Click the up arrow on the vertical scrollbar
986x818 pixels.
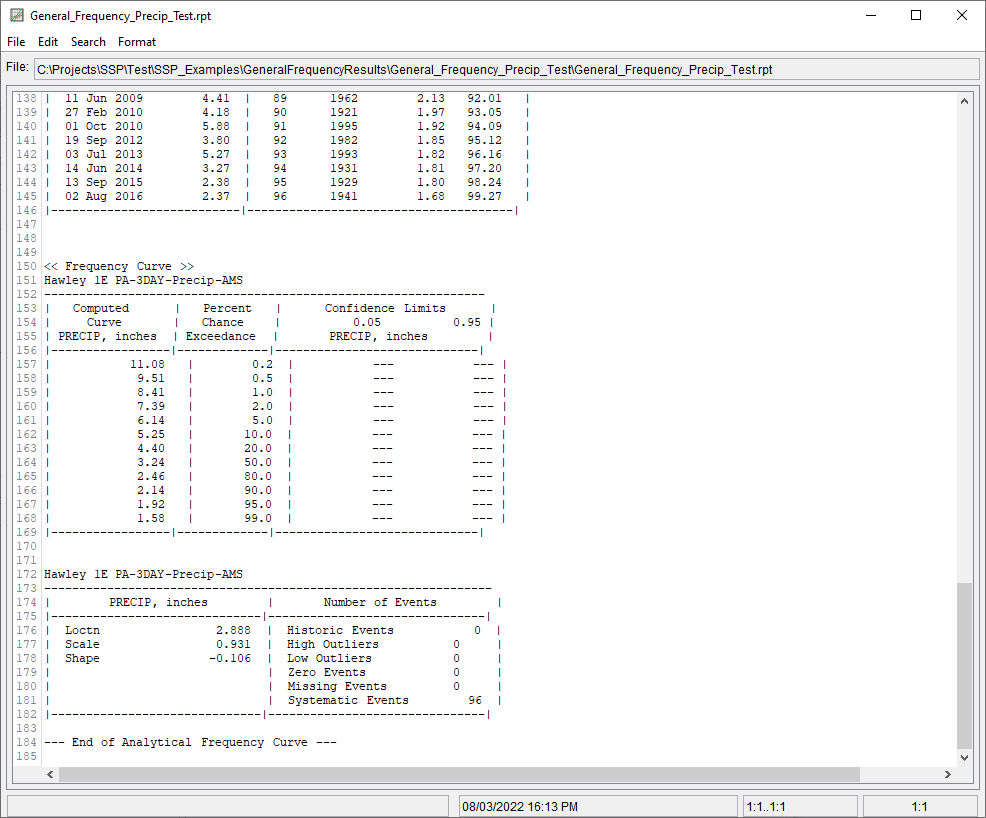(964, 100)
